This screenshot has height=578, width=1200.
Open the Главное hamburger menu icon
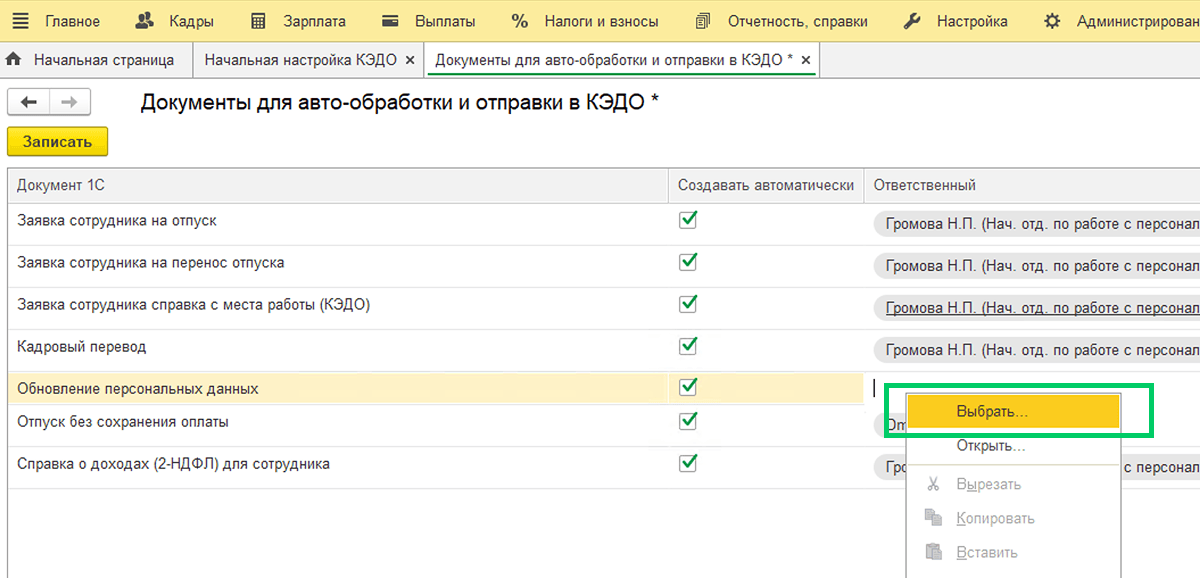click(x=20, y=20)
